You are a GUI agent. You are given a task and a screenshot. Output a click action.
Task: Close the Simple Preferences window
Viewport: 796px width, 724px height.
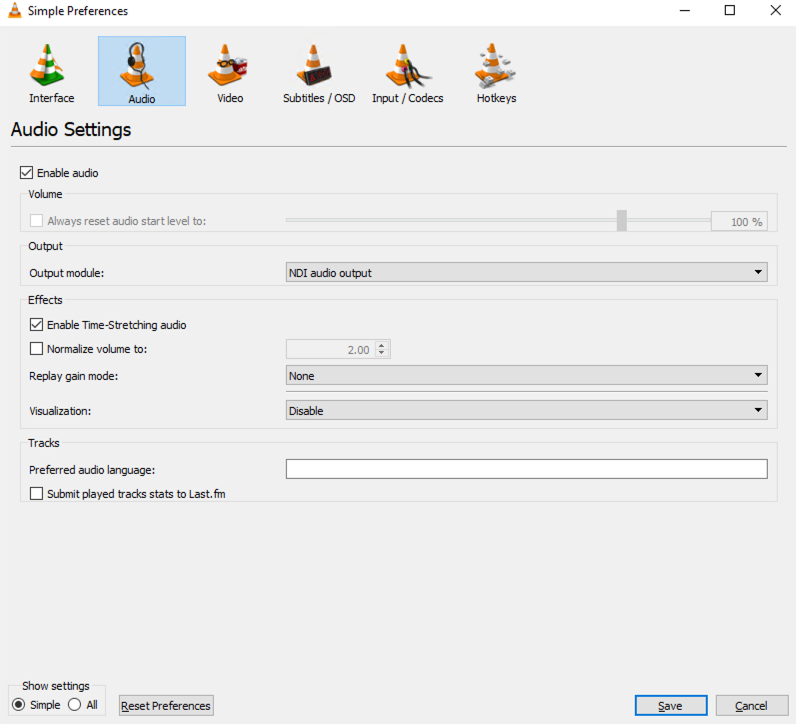pyautogui.click(x=775, y=11)
